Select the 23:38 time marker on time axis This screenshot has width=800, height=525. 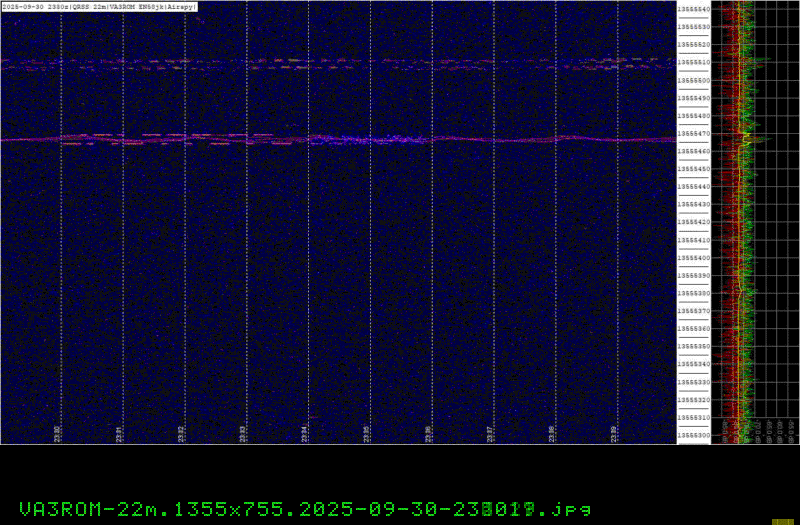[552, 433]
